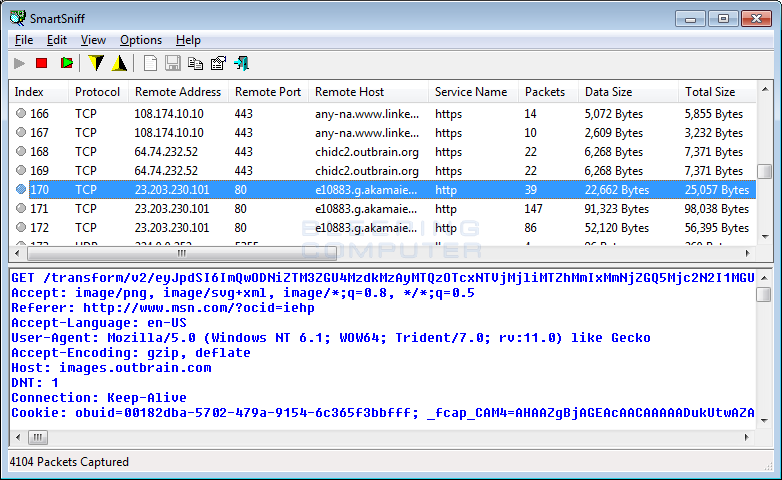
Task: Click status circle icon of row 170
Action: [x=20, y=189]
